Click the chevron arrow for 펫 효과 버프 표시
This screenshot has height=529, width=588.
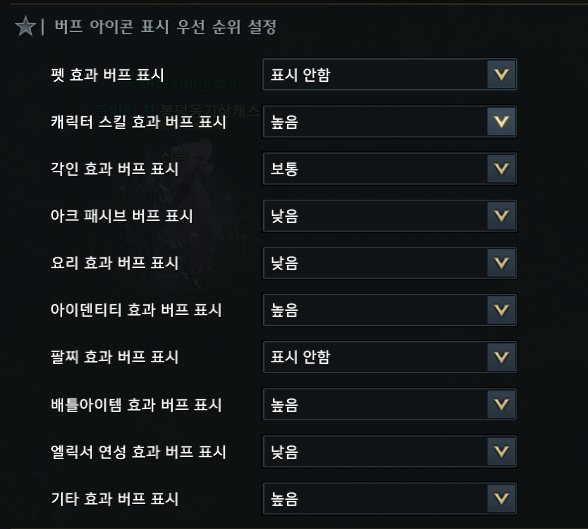[501, 74]
